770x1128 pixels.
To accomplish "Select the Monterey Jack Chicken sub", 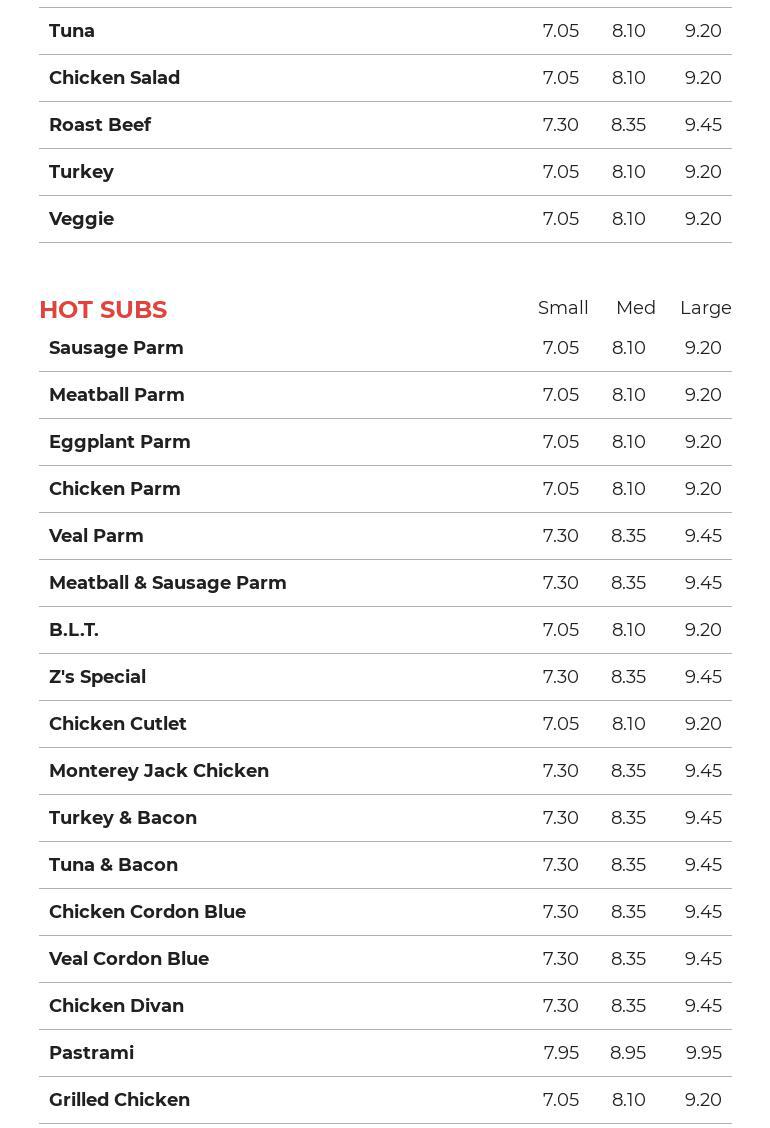I will click(159, 771).
